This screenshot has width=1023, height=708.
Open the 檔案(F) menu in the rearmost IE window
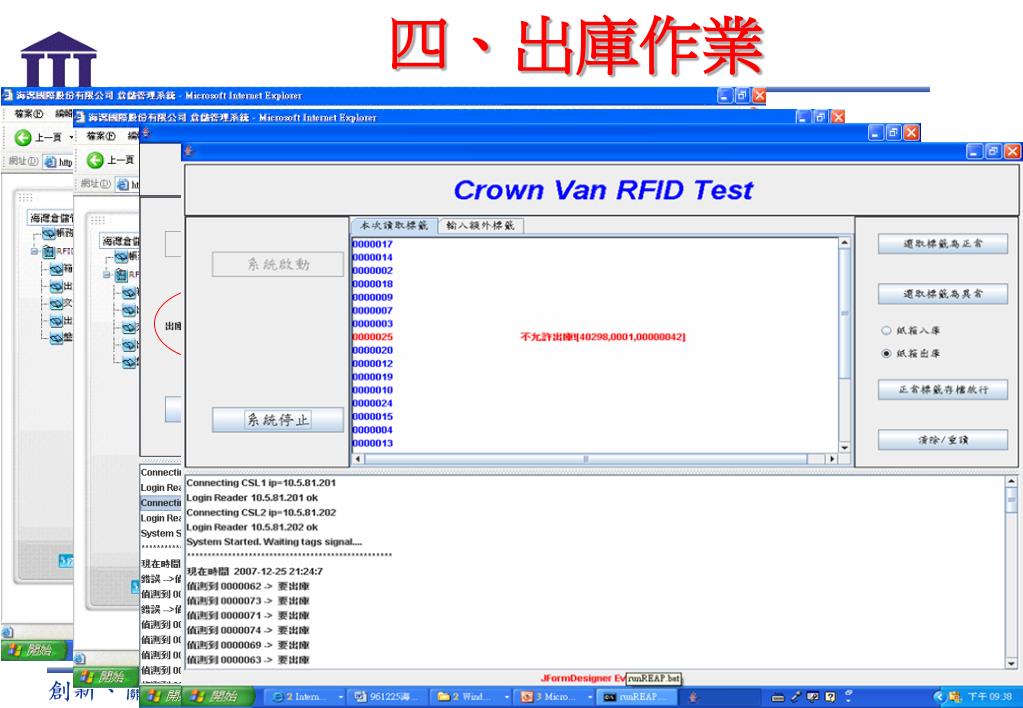29,114
